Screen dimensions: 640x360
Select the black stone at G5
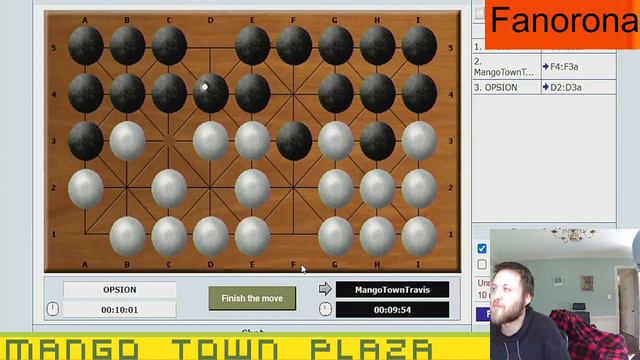click(336, 46)
